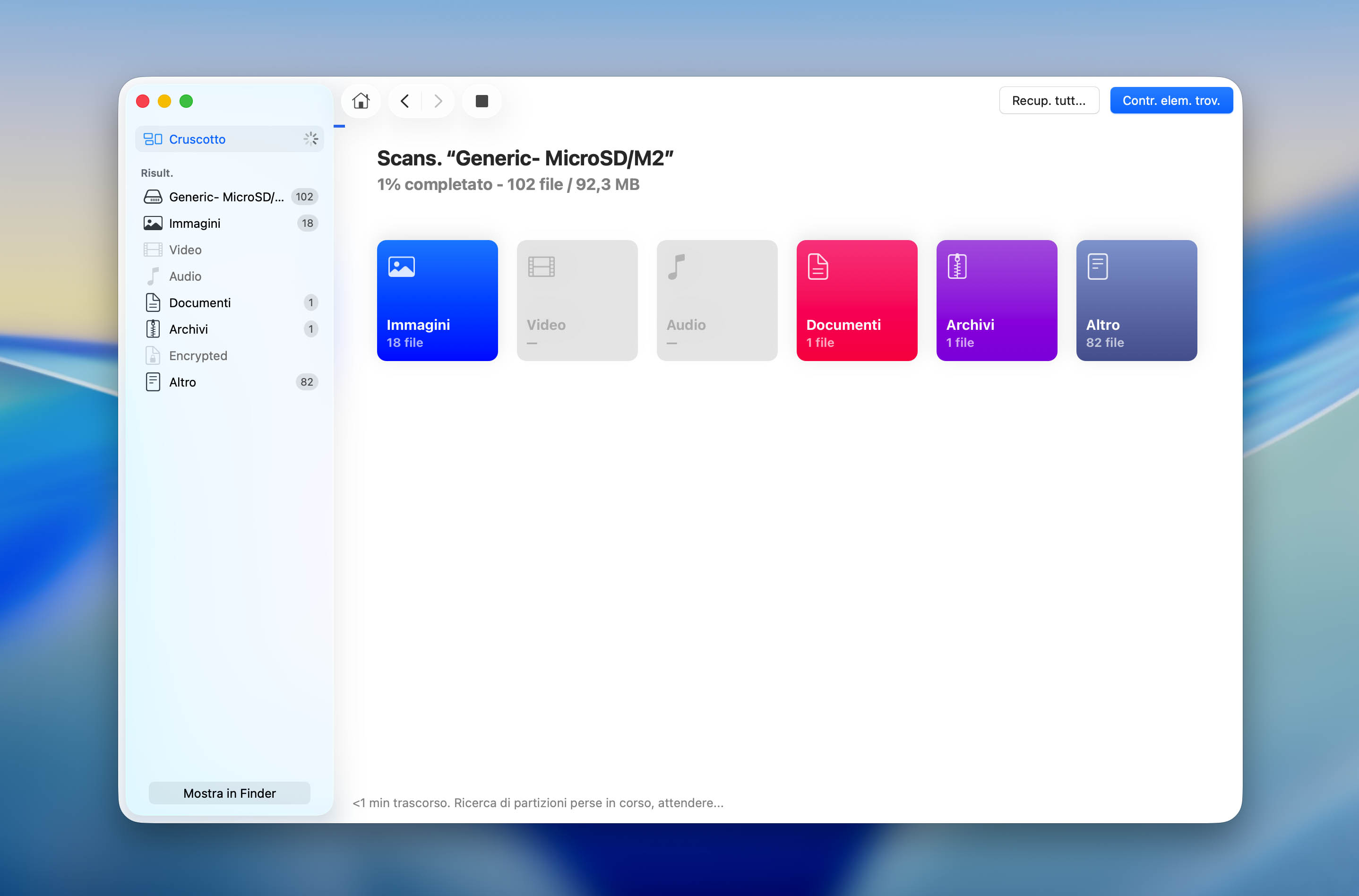Navigate forward with the right chevron

click(x=438, y=101)
